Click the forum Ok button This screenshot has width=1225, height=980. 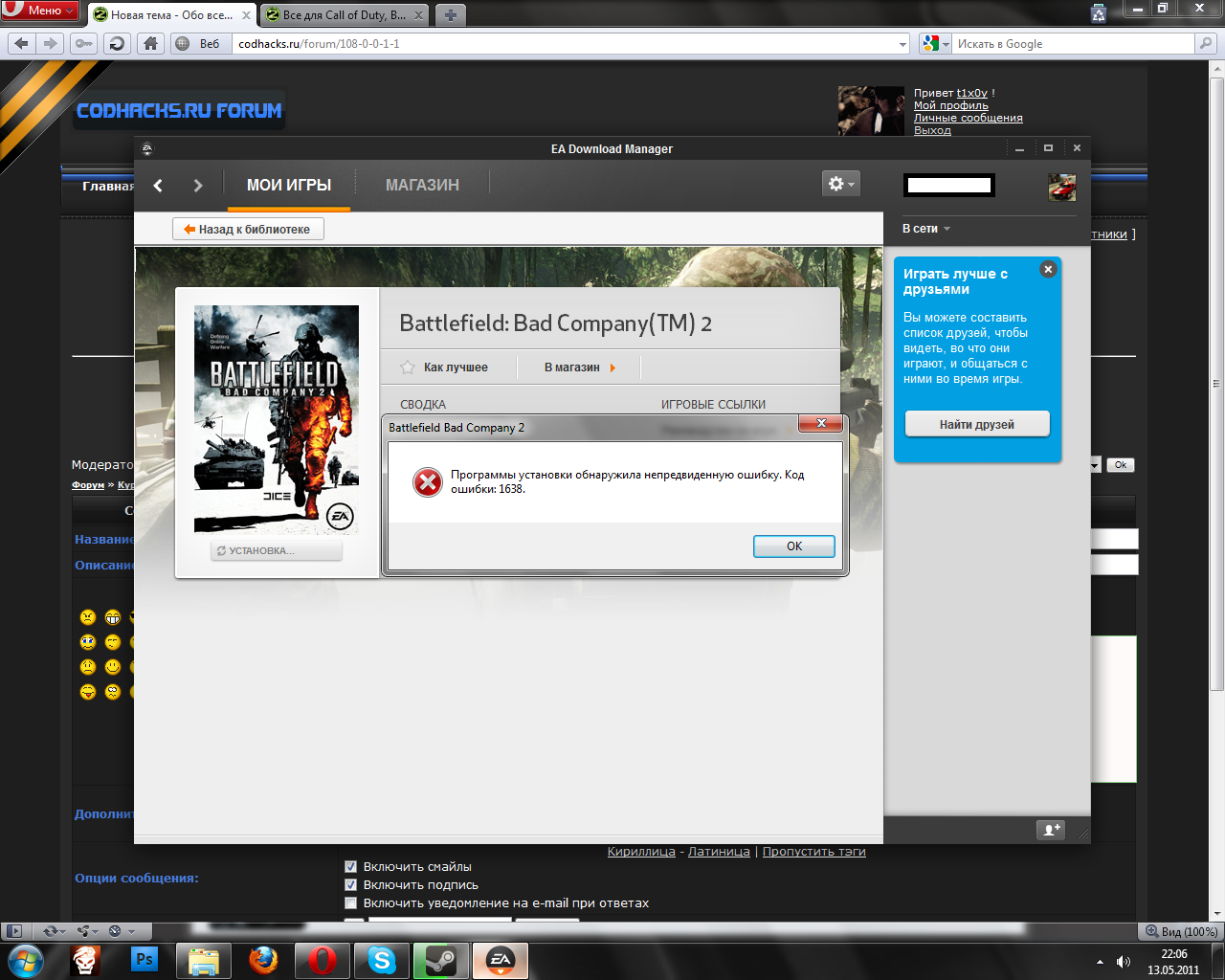tap(1121, 465)
